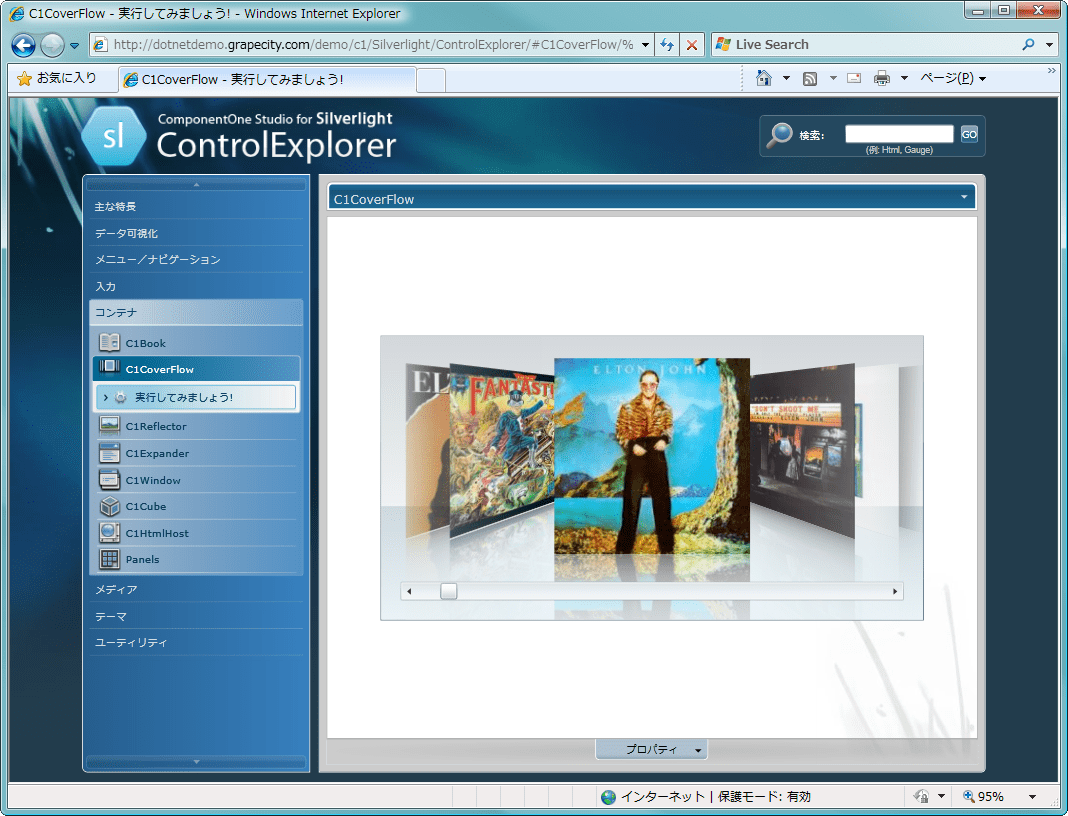Open the C1CoverFlow header dropdown

click(963, 197)
